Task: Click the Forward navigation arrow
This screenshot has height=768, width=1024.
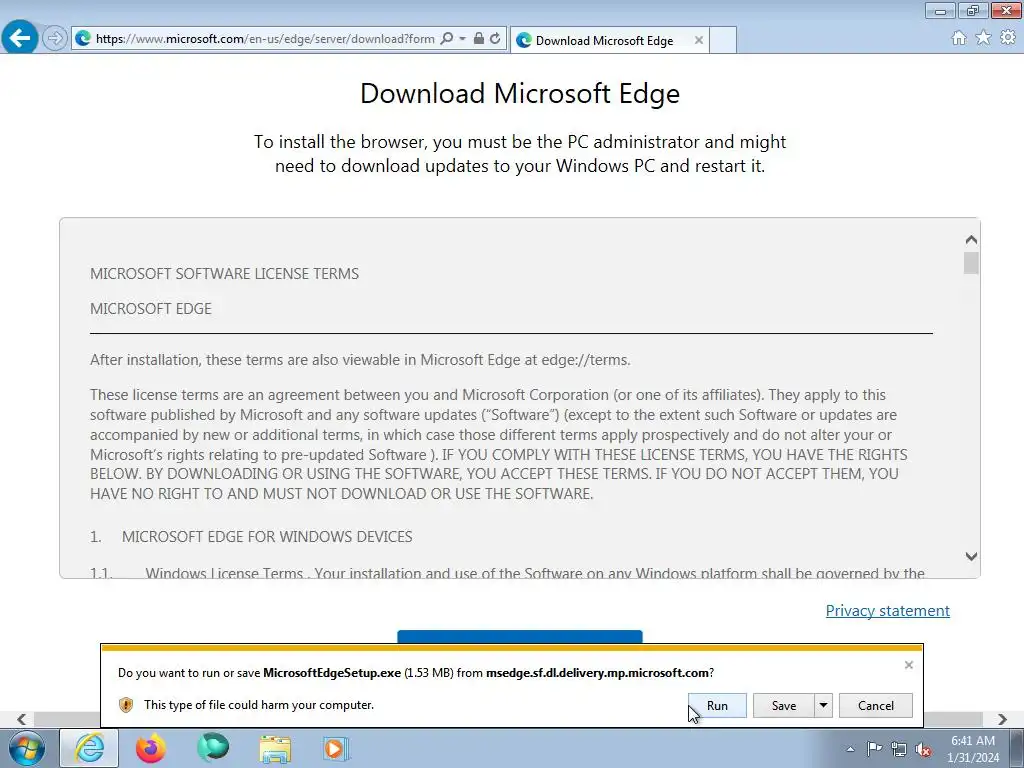Action: click(x=55, y=39)
